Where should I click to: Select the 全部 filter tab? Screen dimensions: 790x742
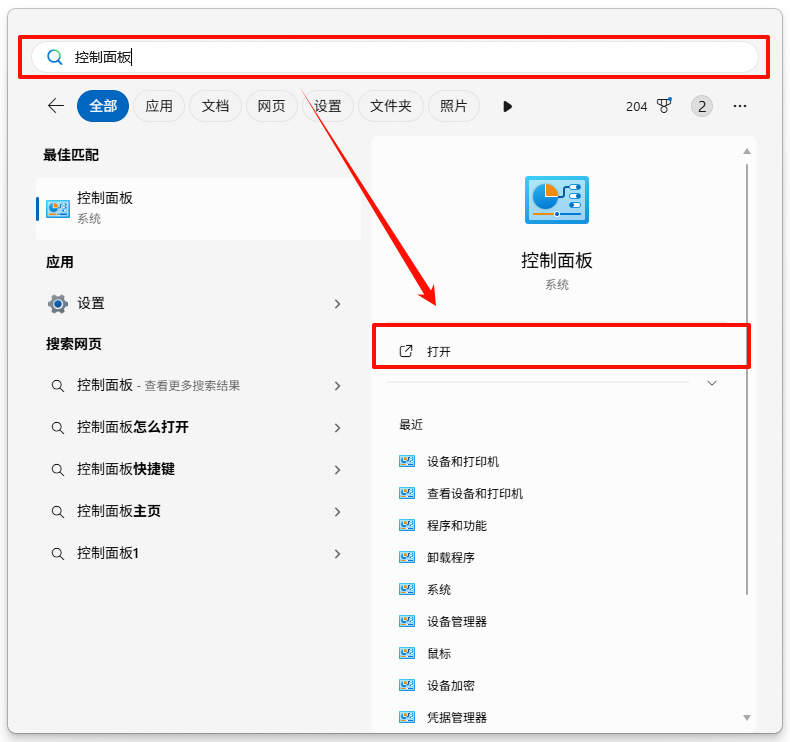tap(103, 106)
